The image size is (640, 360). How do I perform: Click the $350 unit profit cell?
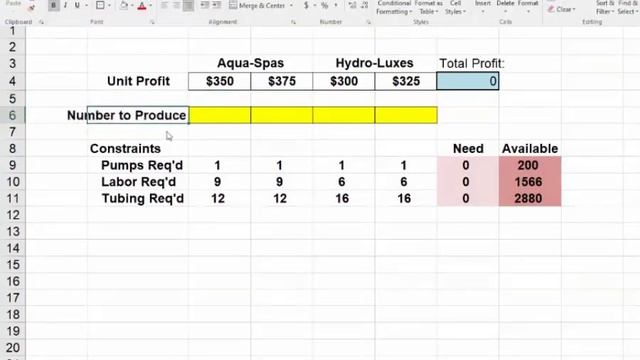click(220, 81)
